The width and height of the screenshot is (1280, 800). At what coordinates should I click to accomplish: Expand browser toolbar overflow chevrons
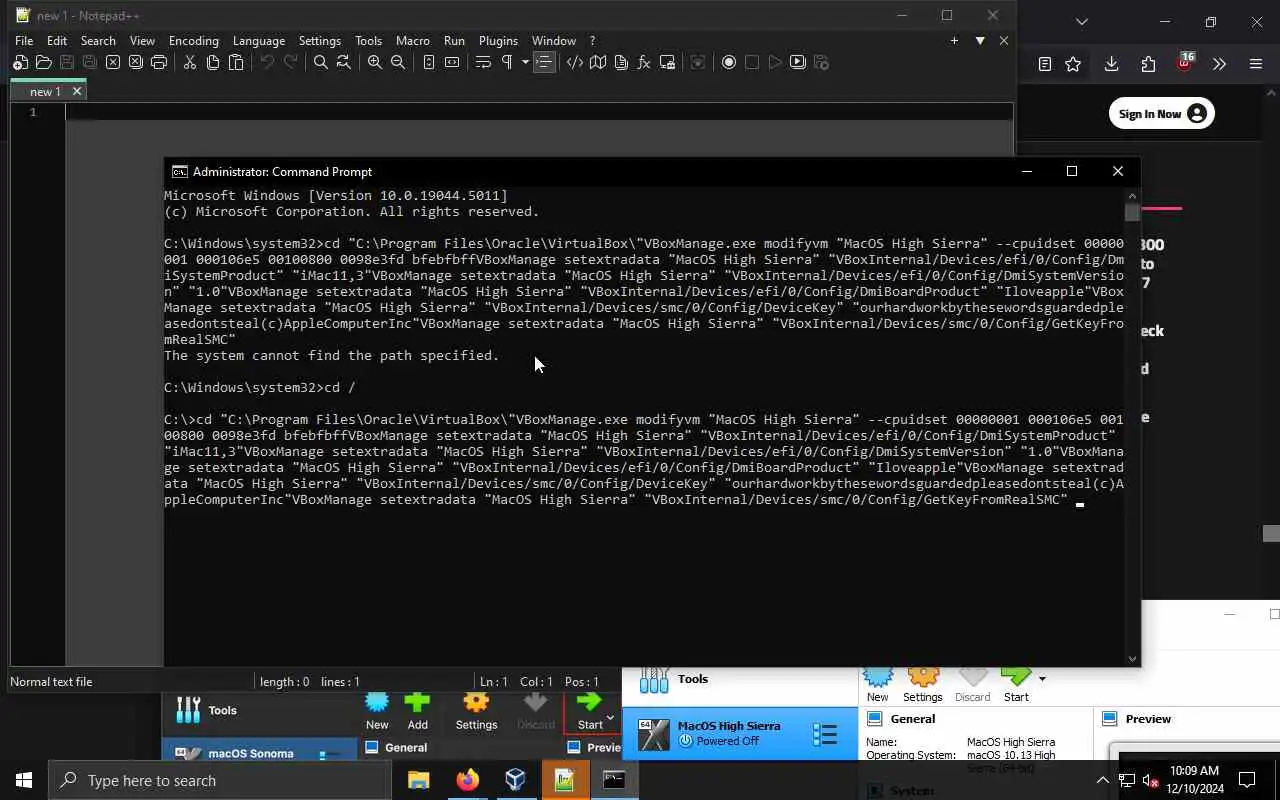pos(1219,64)
